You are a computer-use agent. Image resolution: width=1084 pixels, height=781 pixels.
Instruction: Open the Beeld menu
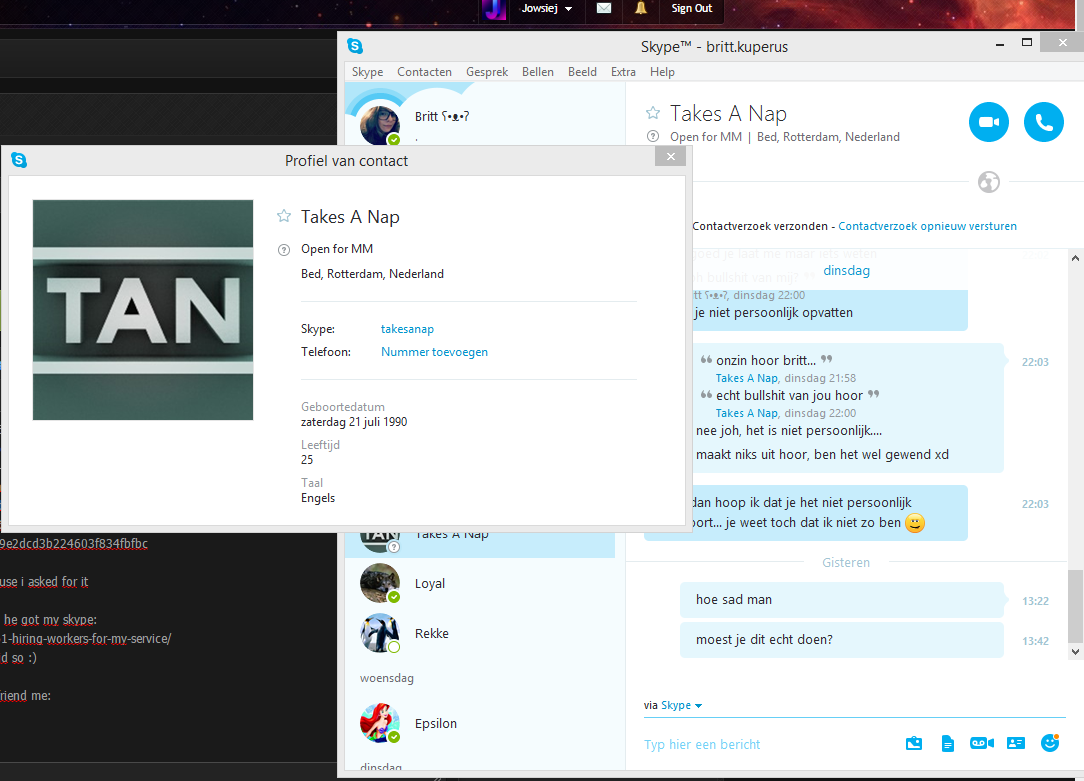[x=582, y=72]
